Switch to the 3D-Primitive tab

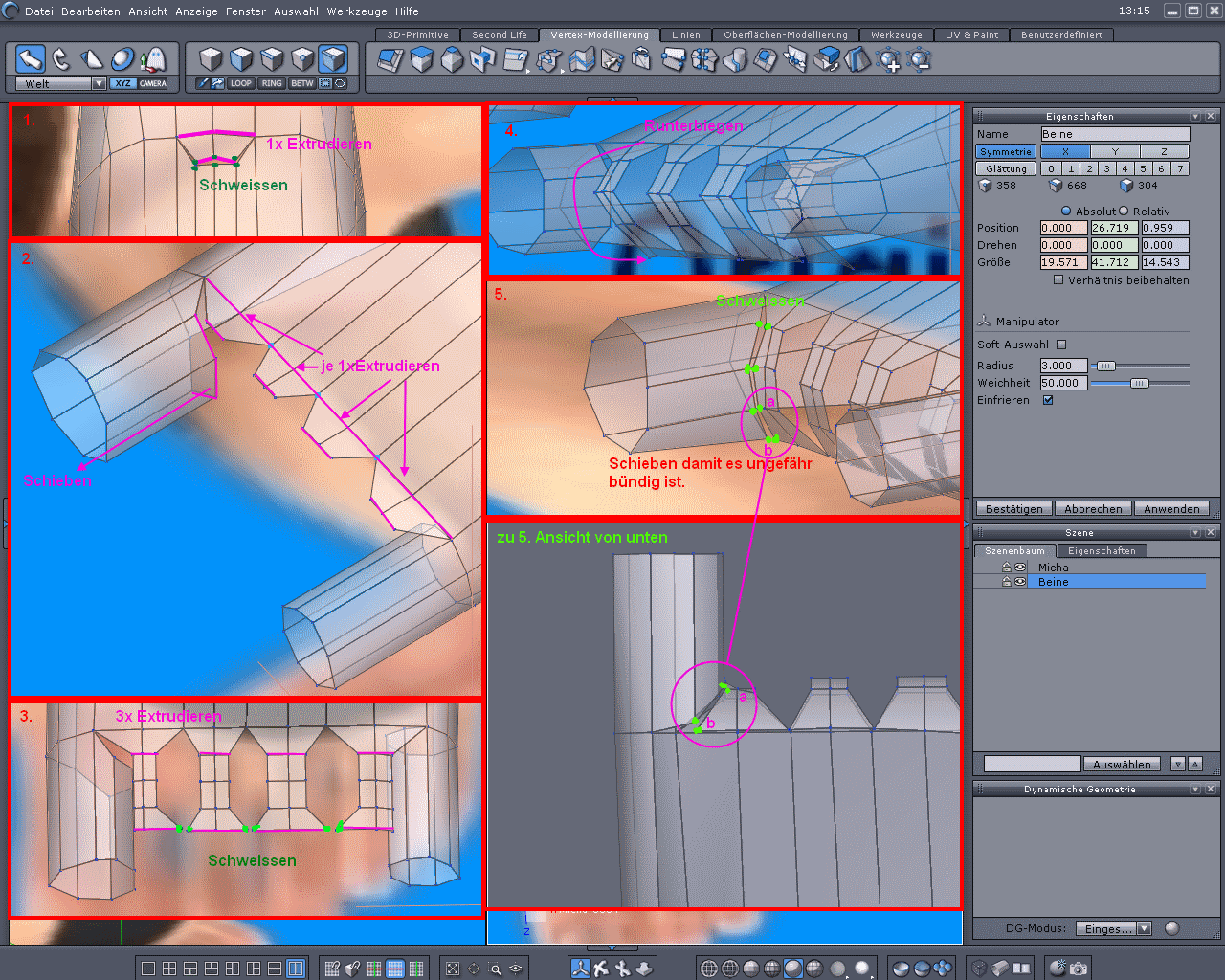[418, 35]
